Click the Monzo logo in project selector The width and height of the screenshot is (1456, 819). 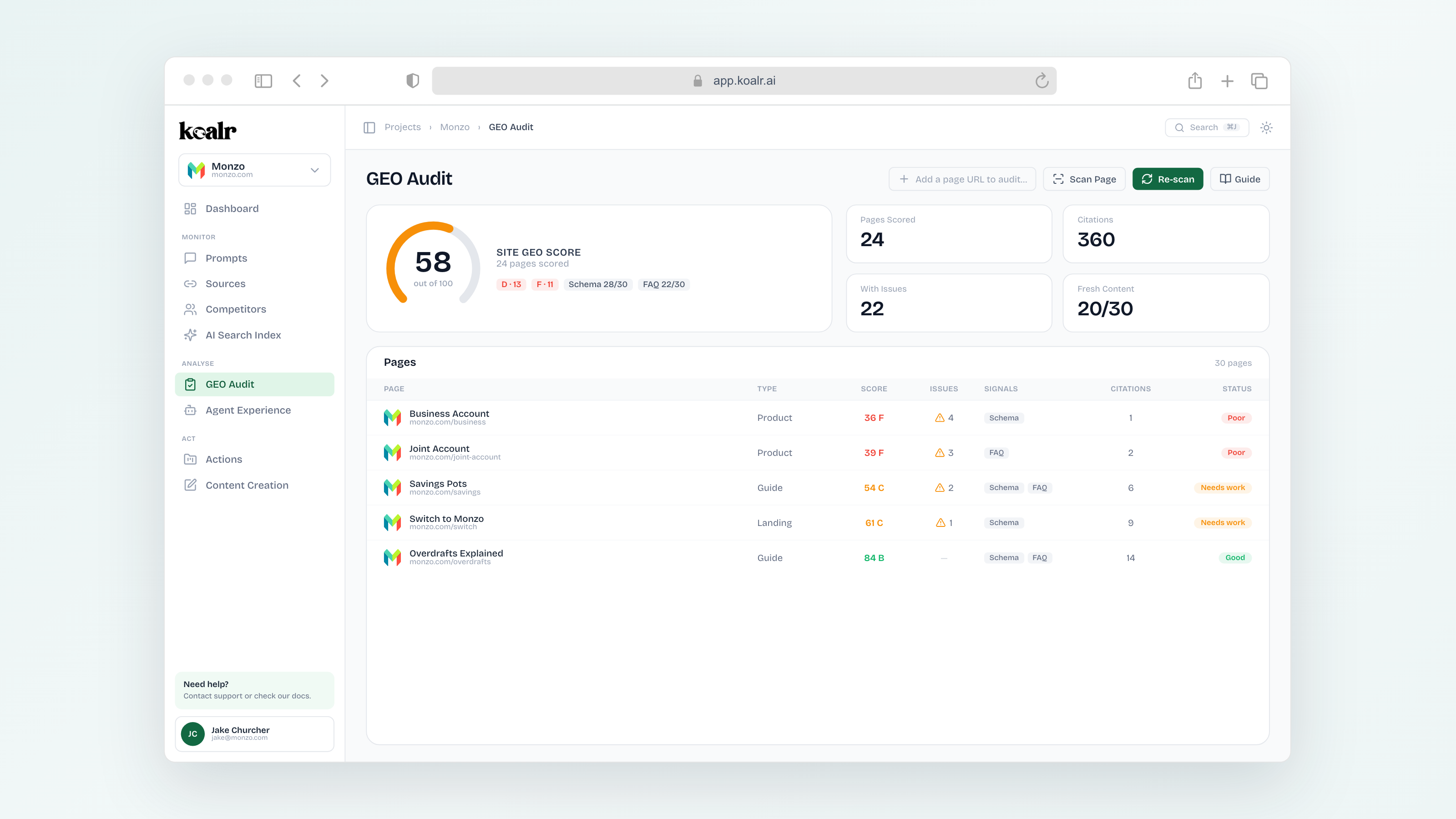click(196, 170)
